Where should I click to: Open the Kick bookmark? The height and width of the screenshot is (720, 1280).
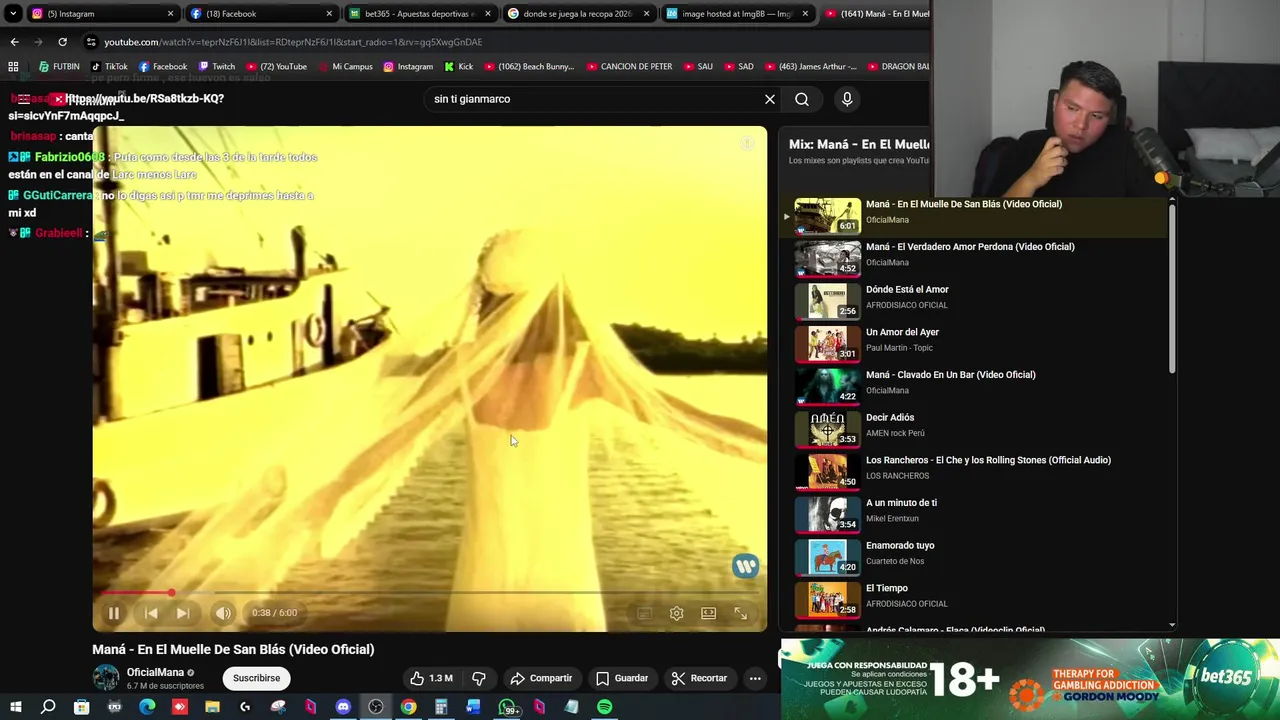458,67
